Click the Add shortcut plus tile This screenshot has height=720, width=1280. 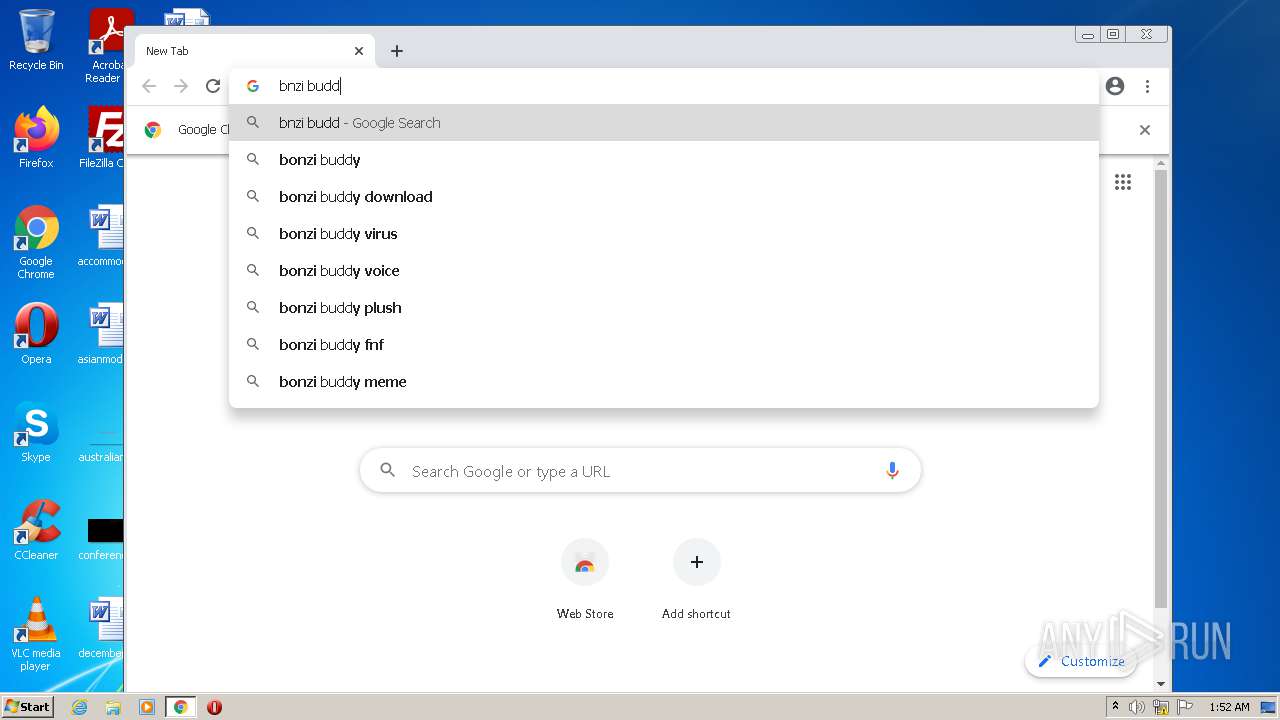(x=697, y=580)
